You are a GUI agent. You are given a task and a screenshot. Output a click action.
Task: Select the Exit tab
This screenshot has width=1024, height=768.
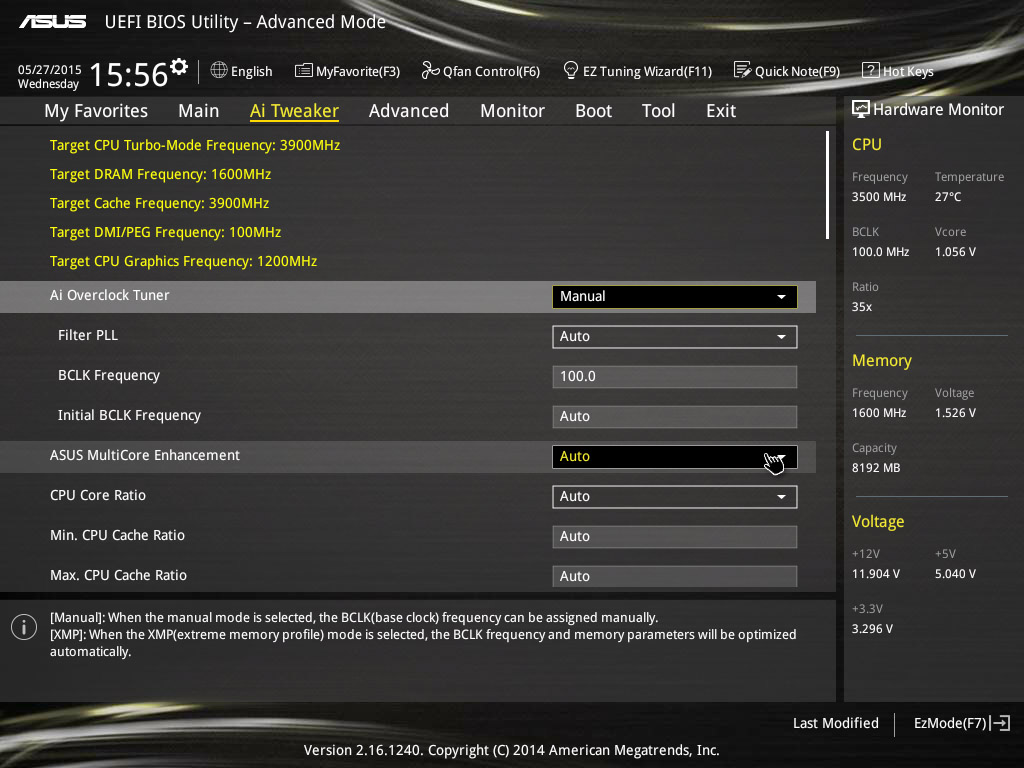(721, 111)
